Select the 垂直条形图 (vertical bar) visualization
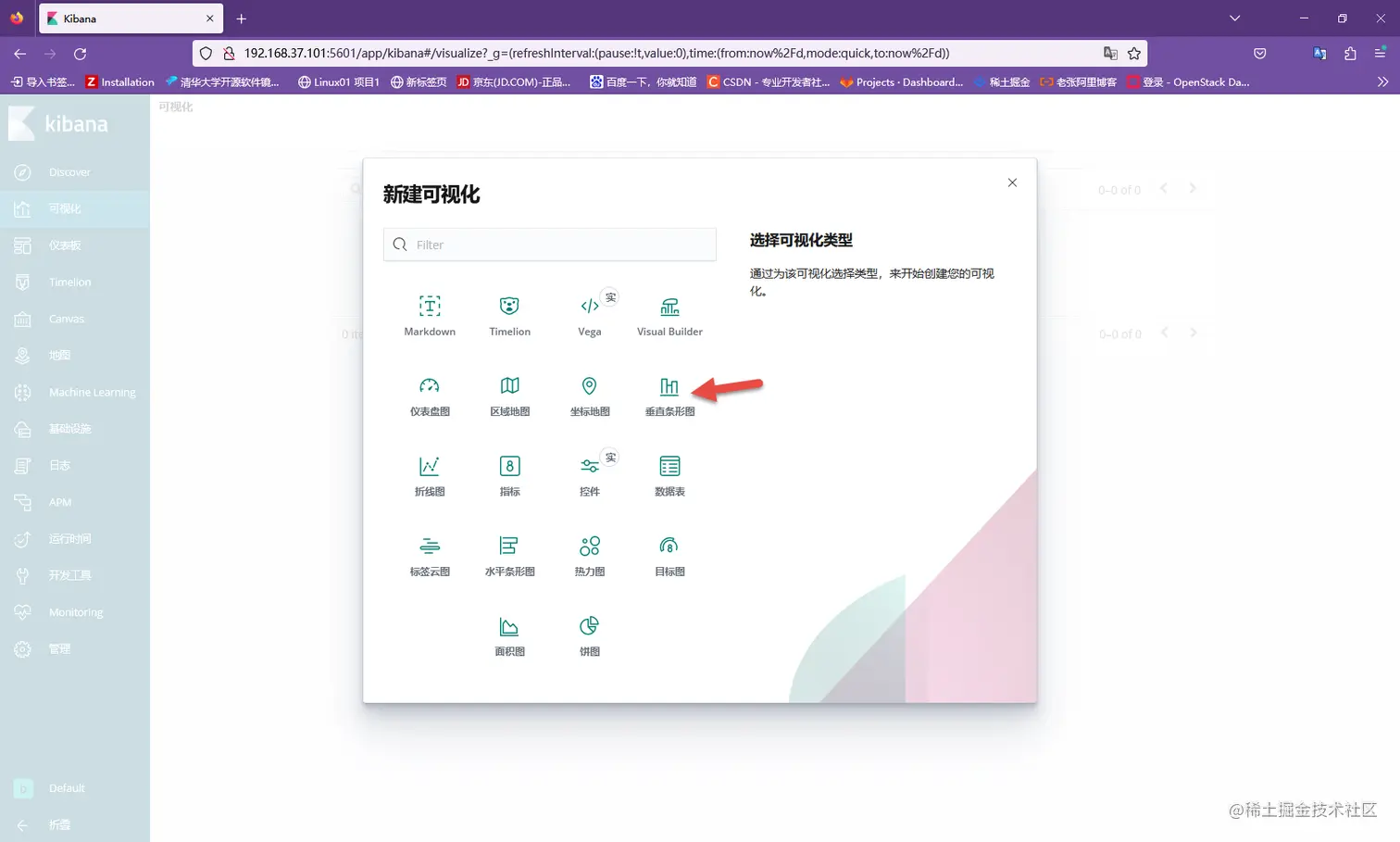 [669, 396]
